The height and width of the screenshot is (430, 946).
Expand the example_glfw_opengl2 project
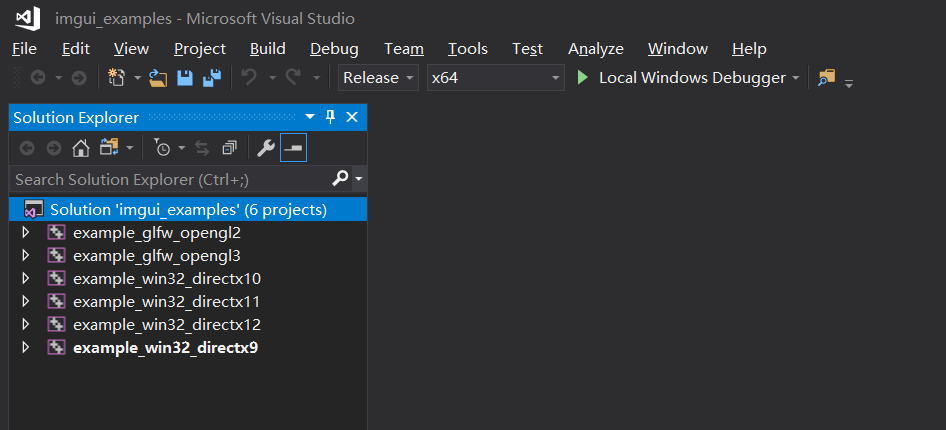coord(25,232)
